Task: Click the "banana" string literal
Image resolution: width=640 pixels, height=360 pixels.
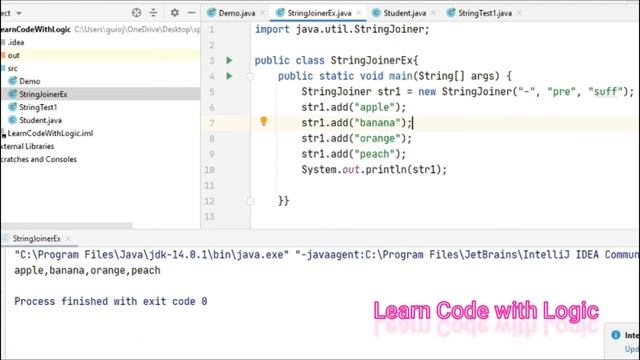Action: (378, 123)
